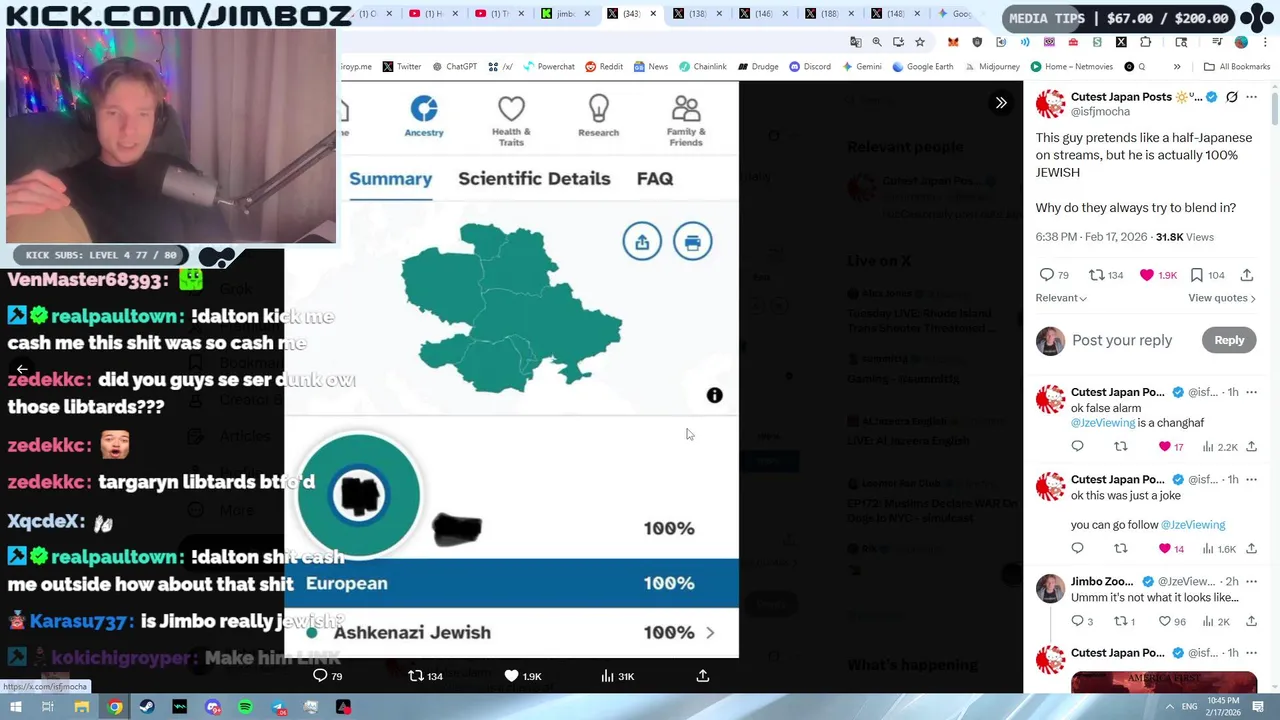The height and width of the screenshot is (720, 1280).
Task: Bookmark this page with the star icon
Action: pyautogui.click(x=919, y=42)
